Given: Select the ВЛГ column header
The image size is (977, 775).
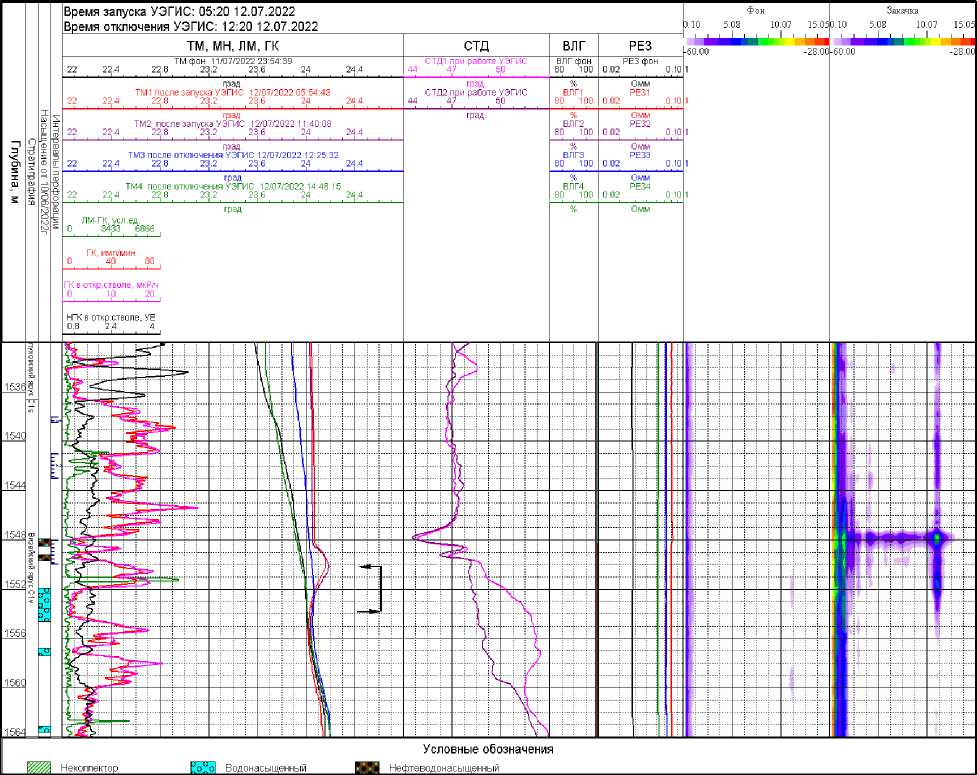Looking at the screenshot, I should tap(573, 47).
